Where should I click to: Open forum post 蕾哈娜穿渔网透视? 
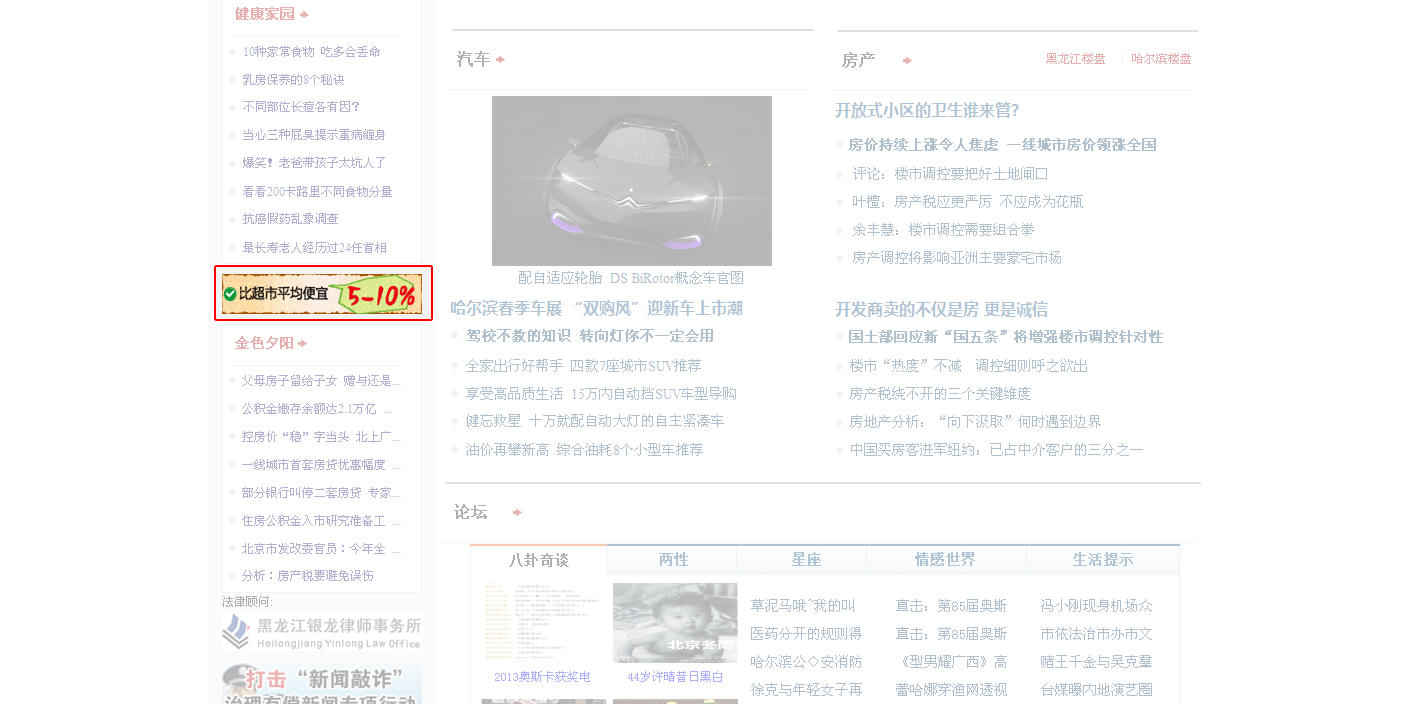point(951,690)
